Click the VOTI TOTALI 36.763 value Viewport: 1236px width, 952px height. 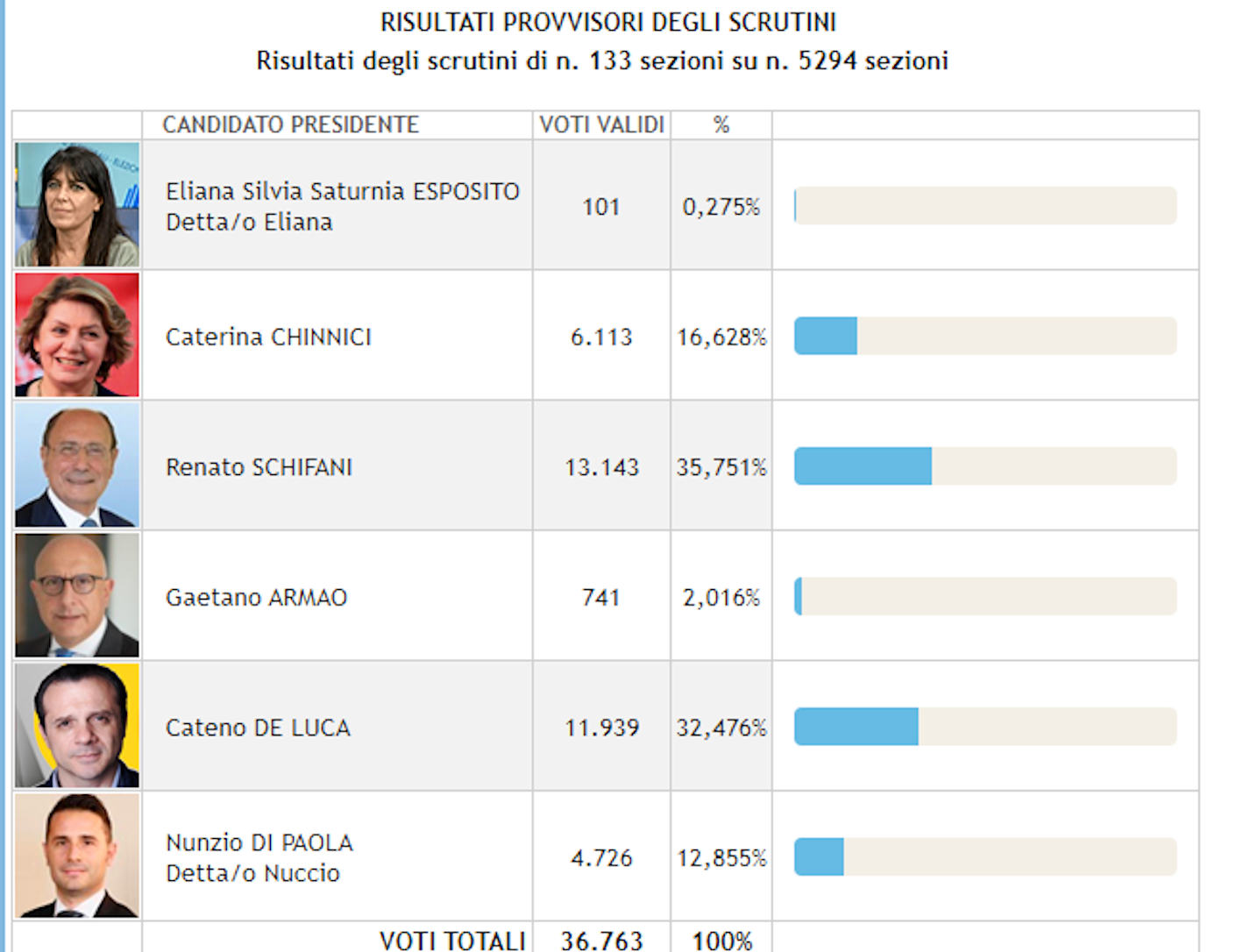point(601,941)
